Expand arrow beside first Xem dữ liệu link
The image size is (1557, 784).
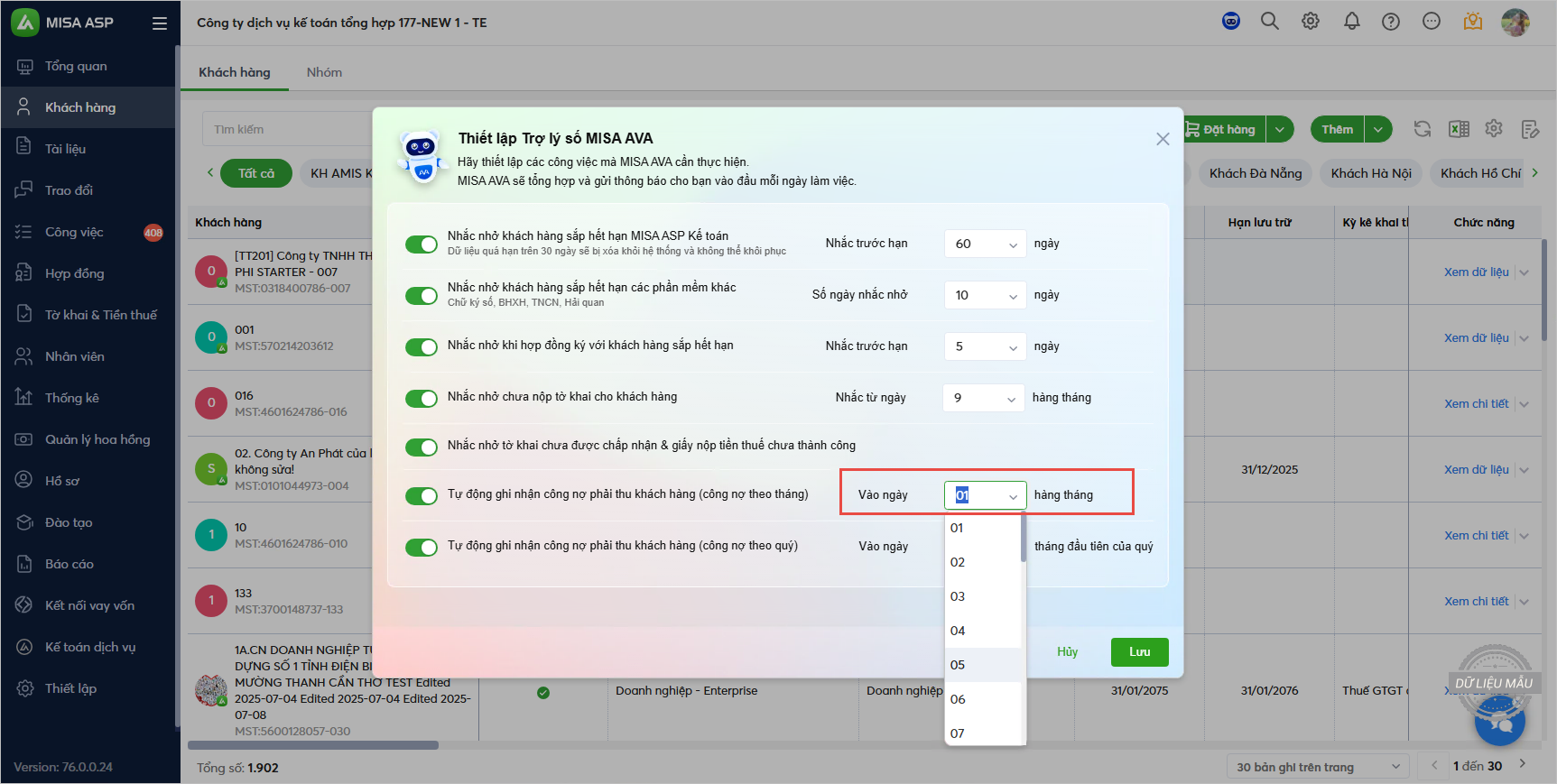point(1525,272)
